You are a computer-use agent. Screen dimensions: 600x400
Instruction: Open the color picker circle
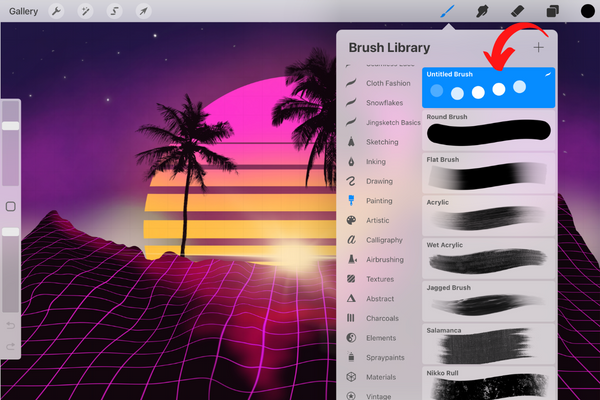pos(587,11)
